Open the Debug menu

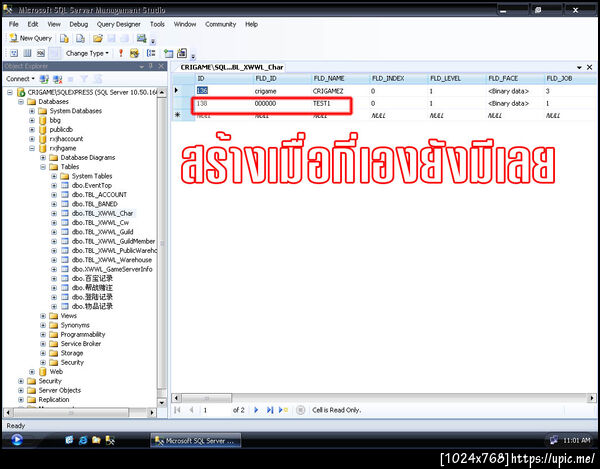tap(78, 24)
